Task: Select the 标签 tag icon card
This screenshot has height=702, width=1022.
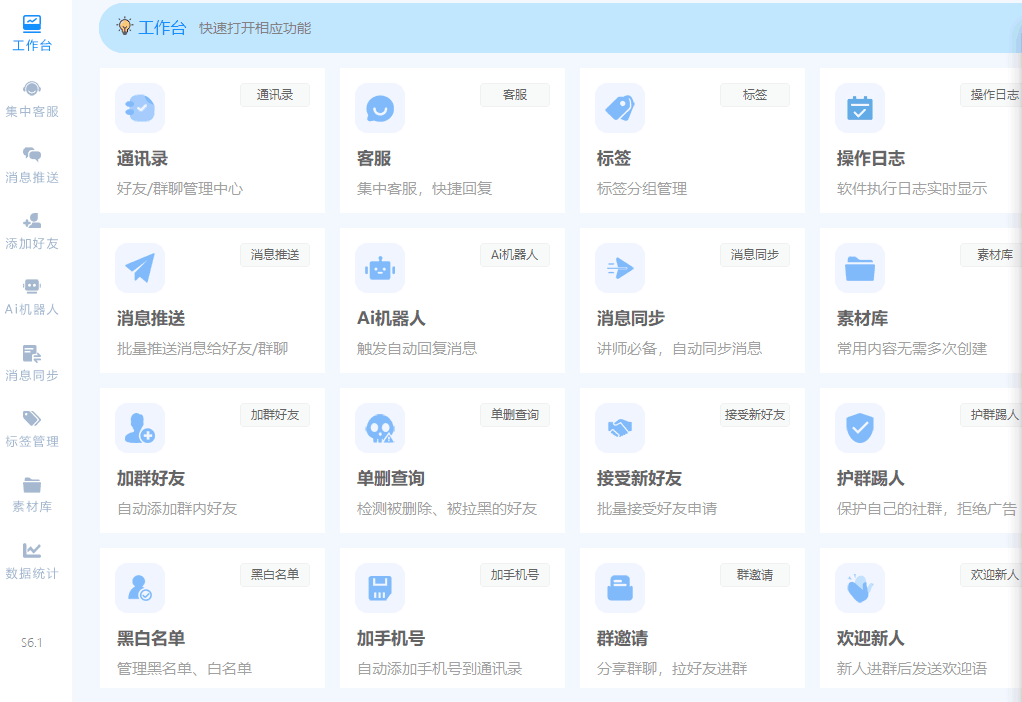Action: 620,108
